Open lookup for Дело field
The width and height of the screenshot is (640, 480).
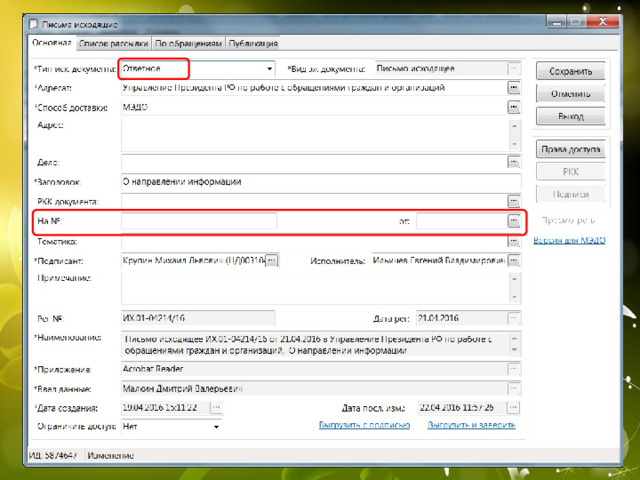[x=514, y=161]
